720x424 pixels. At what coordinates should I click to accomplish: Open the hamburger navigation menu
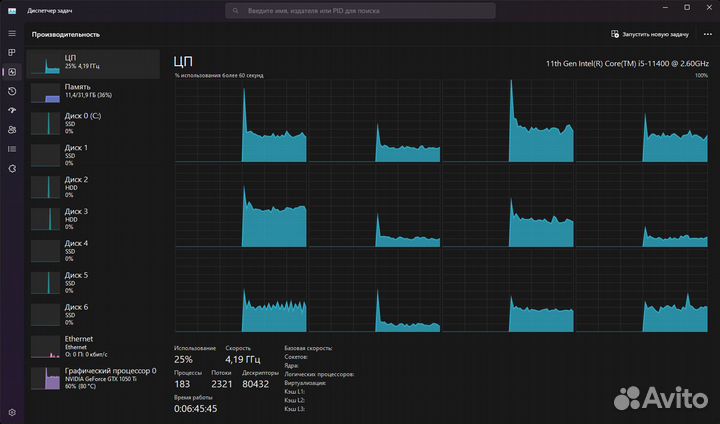12,33
